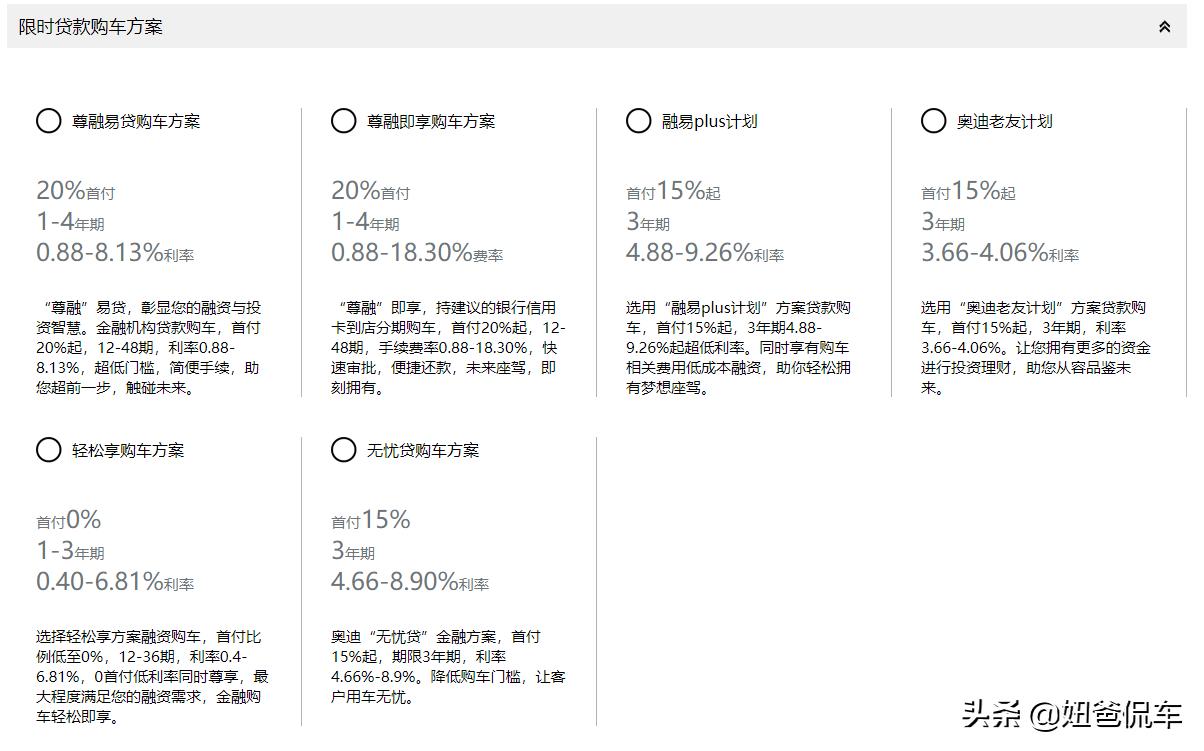Viewport: 1204px width, 751px height.
Task: Select the 尊融即享购车方案 radio button
Action: coord(343,121)
